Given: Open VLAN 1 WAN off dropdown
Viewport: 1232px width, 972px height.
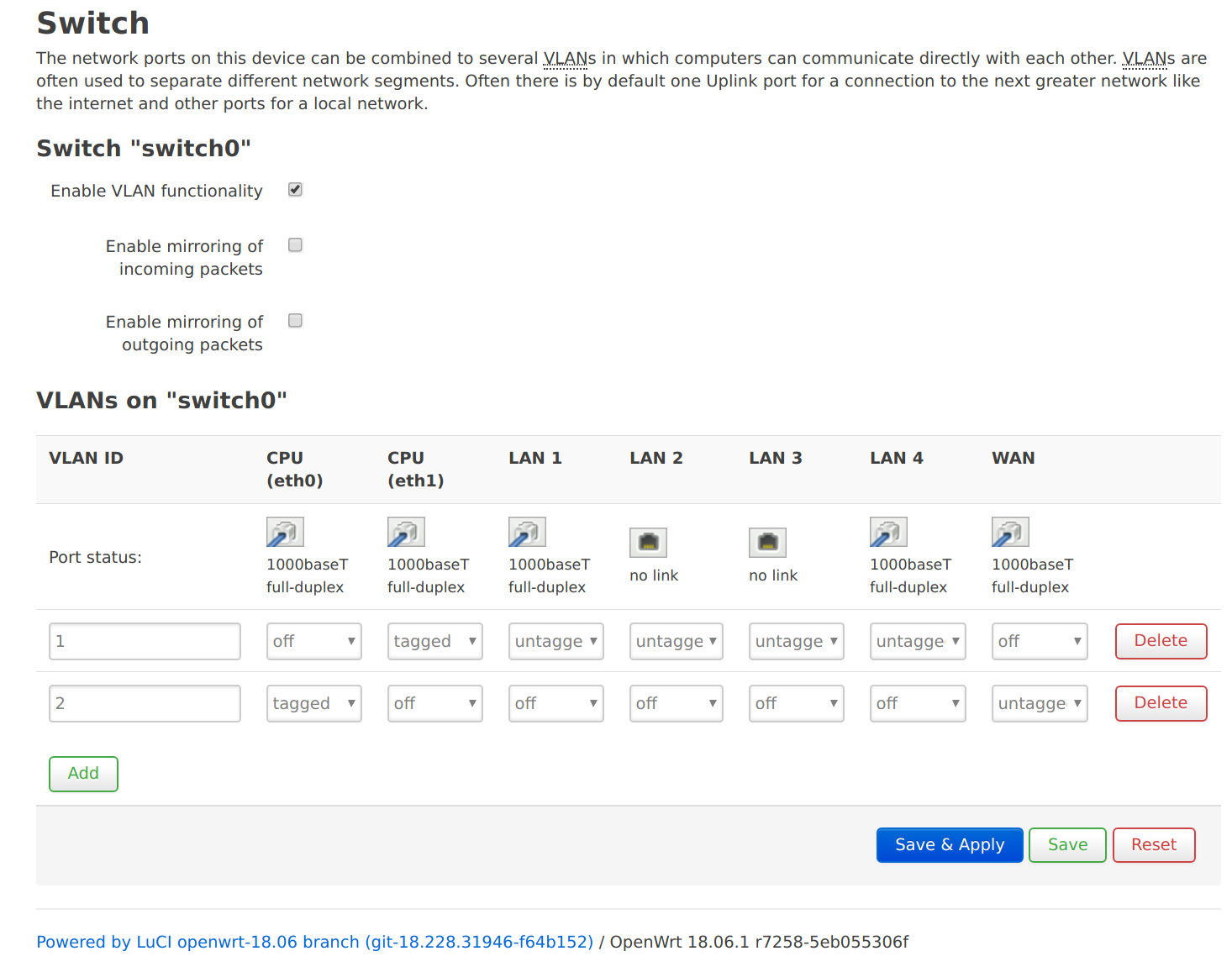Looking at the screenshot, I should point(1040,641).
